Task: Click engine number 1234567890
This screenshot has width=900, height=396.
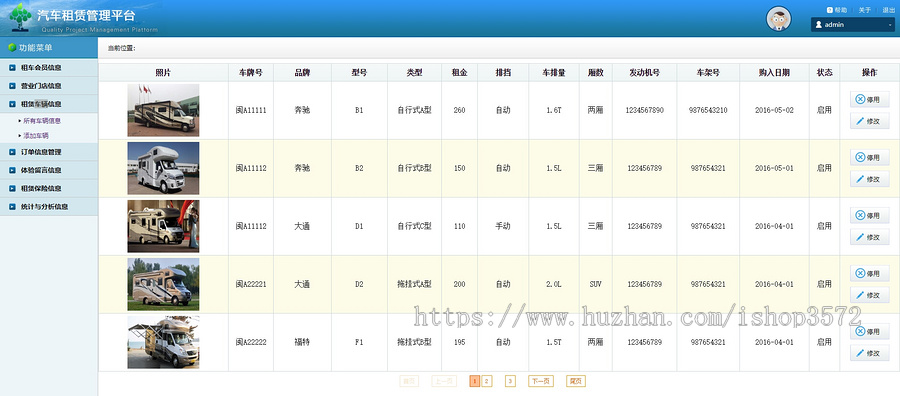Action: click(645, 110)
